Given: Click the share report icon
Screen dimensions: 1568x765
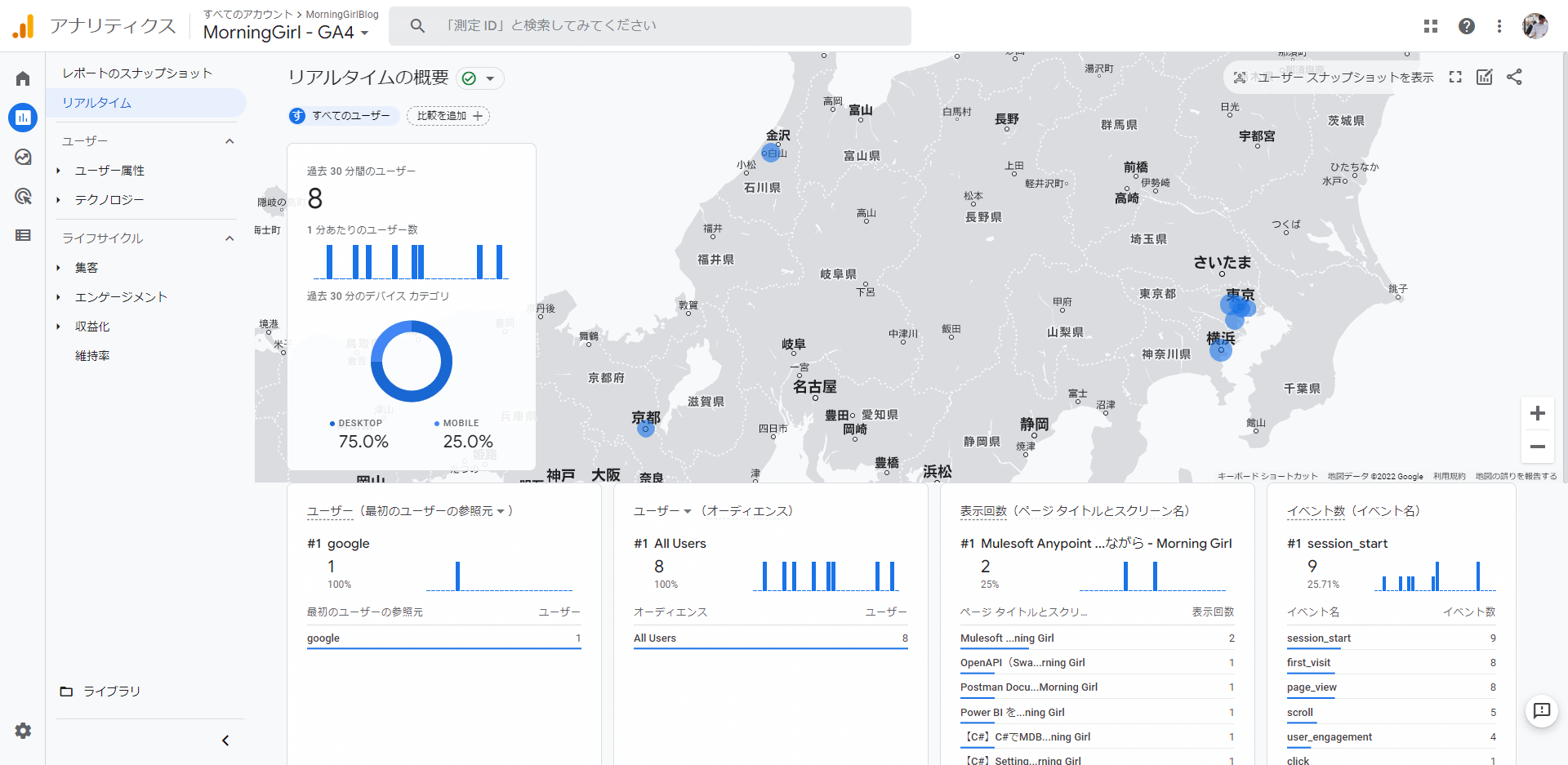Looking at the screenshot, I should (x=1514, y=77).
